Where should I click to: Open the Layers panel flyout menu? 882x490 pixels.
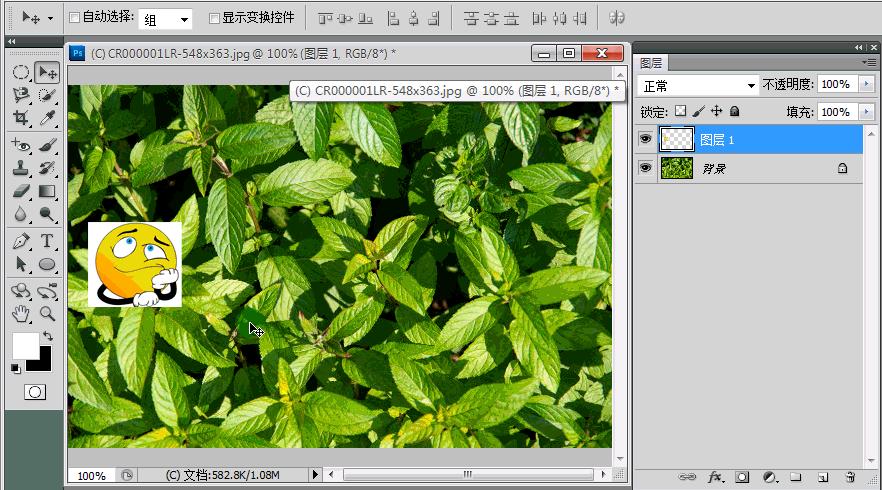point(868,63)
